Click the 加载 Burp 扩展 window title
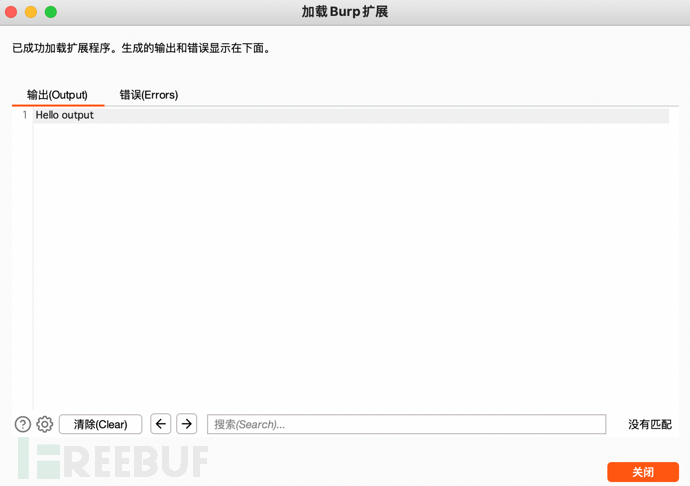690x486 pixels. click(345, 11)
